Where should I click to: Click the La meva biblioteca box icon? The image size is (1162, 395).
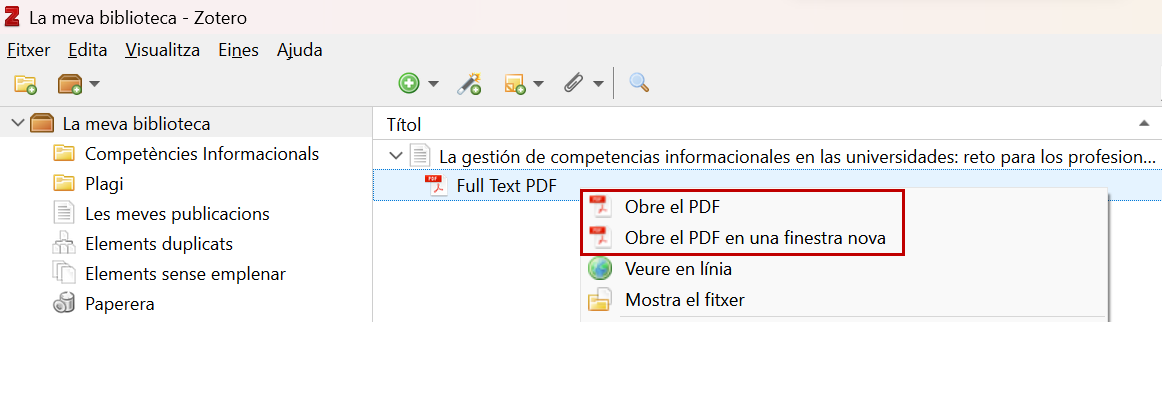(x=42, y=123)
